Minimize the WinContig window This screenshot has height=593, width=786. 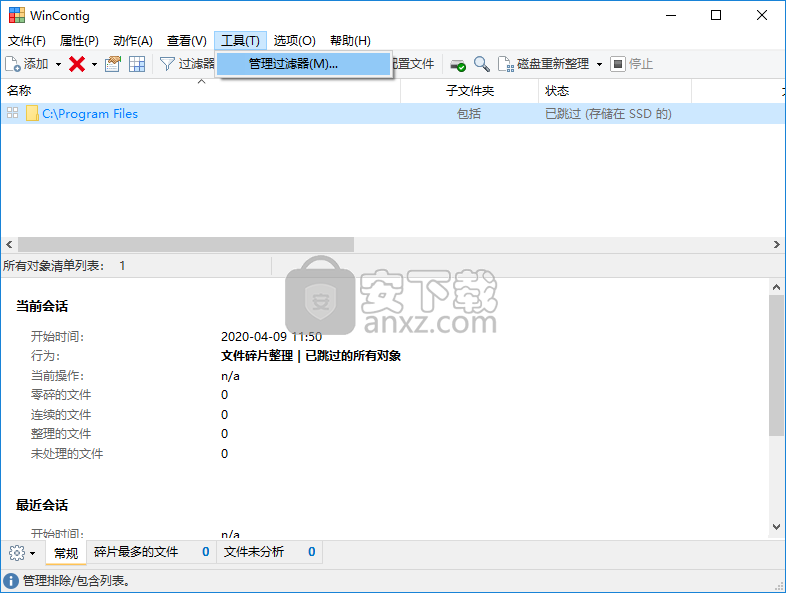pyautogui.click(x=671, y=15)
